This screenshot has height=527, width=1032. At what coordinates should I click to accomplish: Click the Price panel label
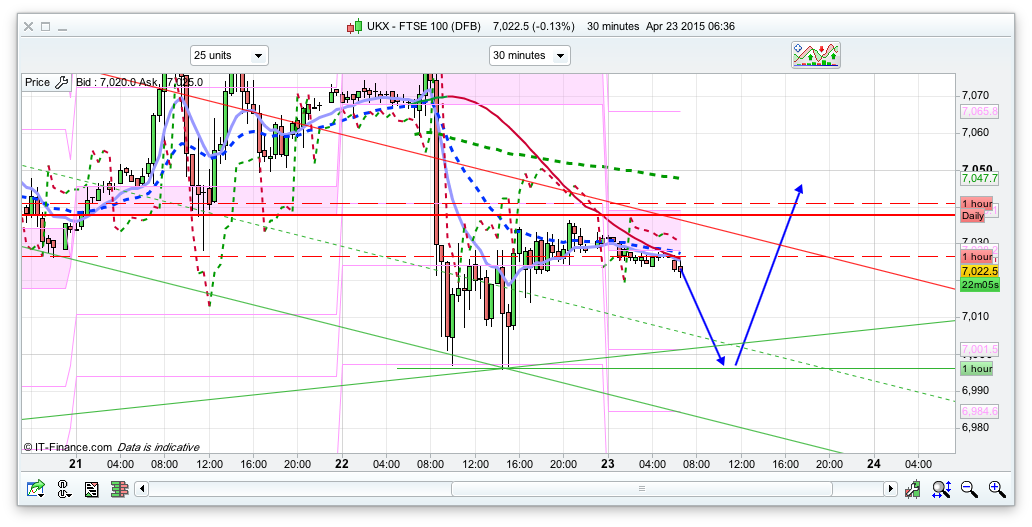pyautogui.click(x=37, y=83)
